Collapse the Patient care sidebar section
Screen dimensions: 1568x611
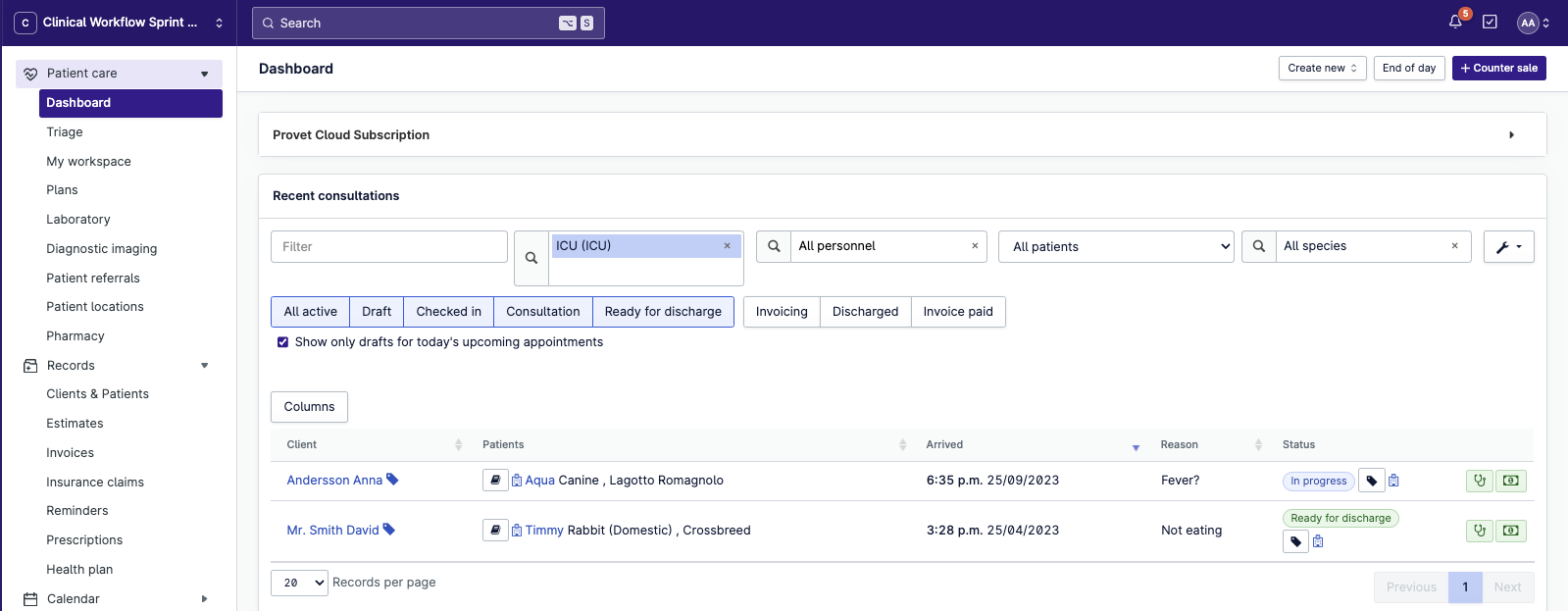point(204,74)
